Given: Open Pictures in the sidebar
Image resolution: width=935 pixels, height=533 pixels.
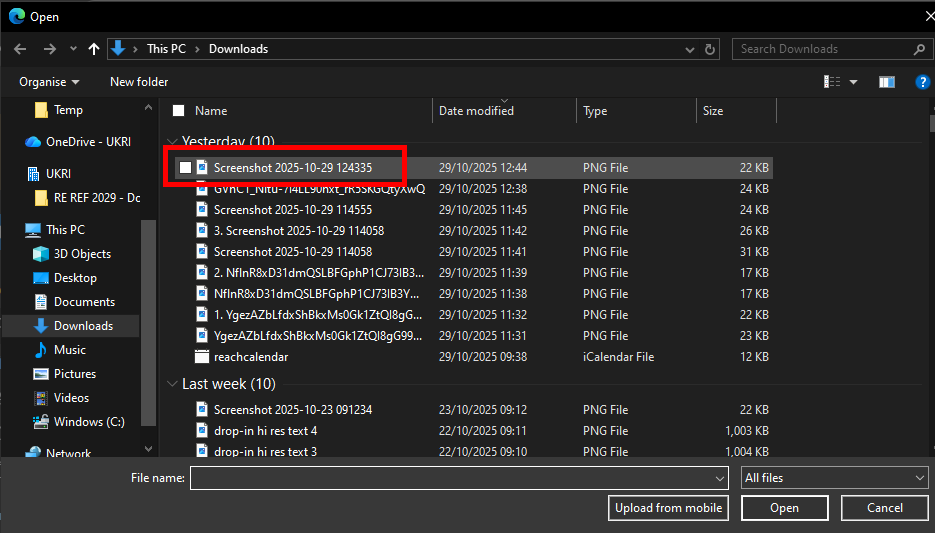Looking at the screenshot, I should click(75, 374).
